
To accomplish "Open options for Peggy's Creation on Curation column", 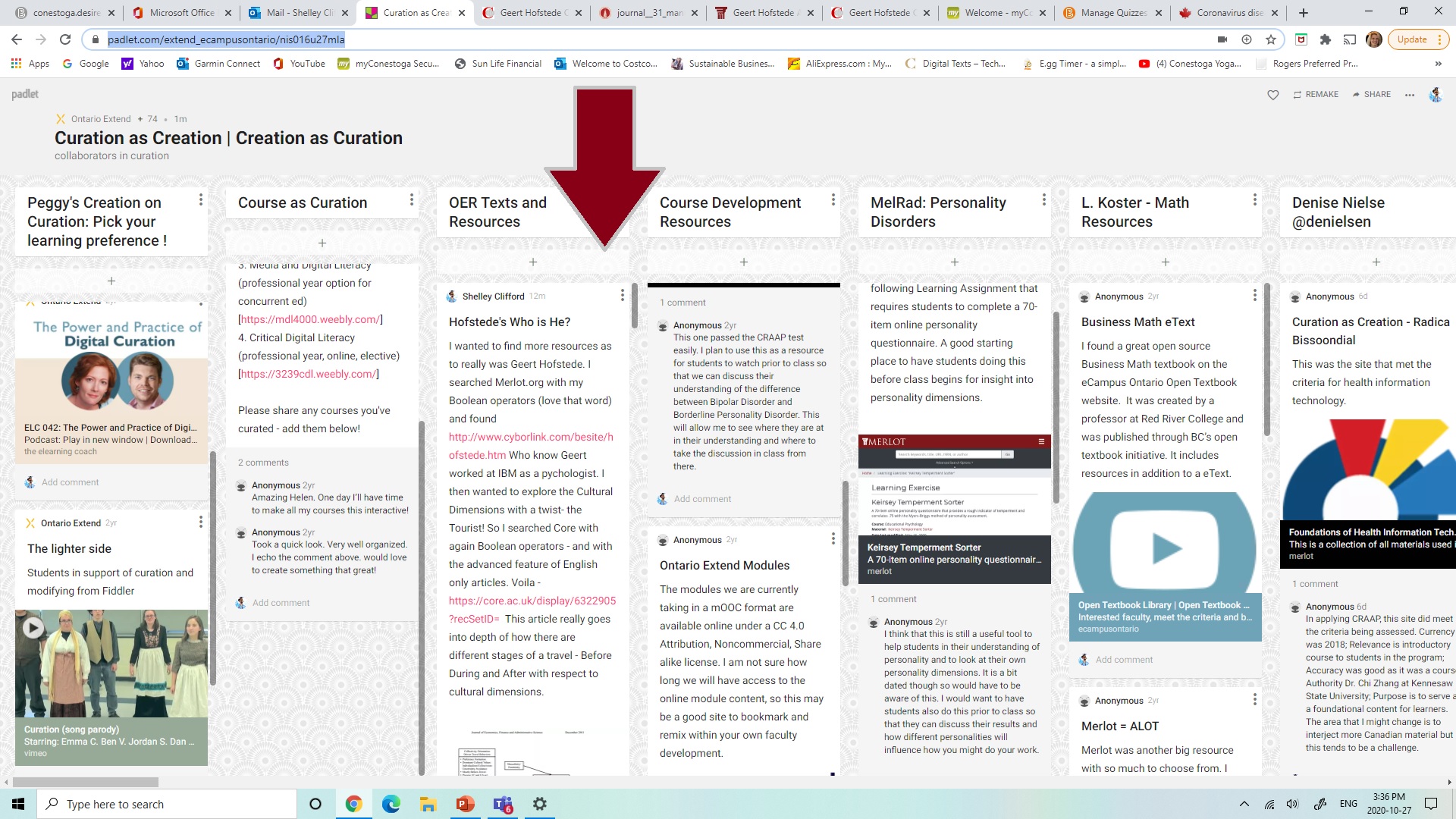I will (200, 199).
